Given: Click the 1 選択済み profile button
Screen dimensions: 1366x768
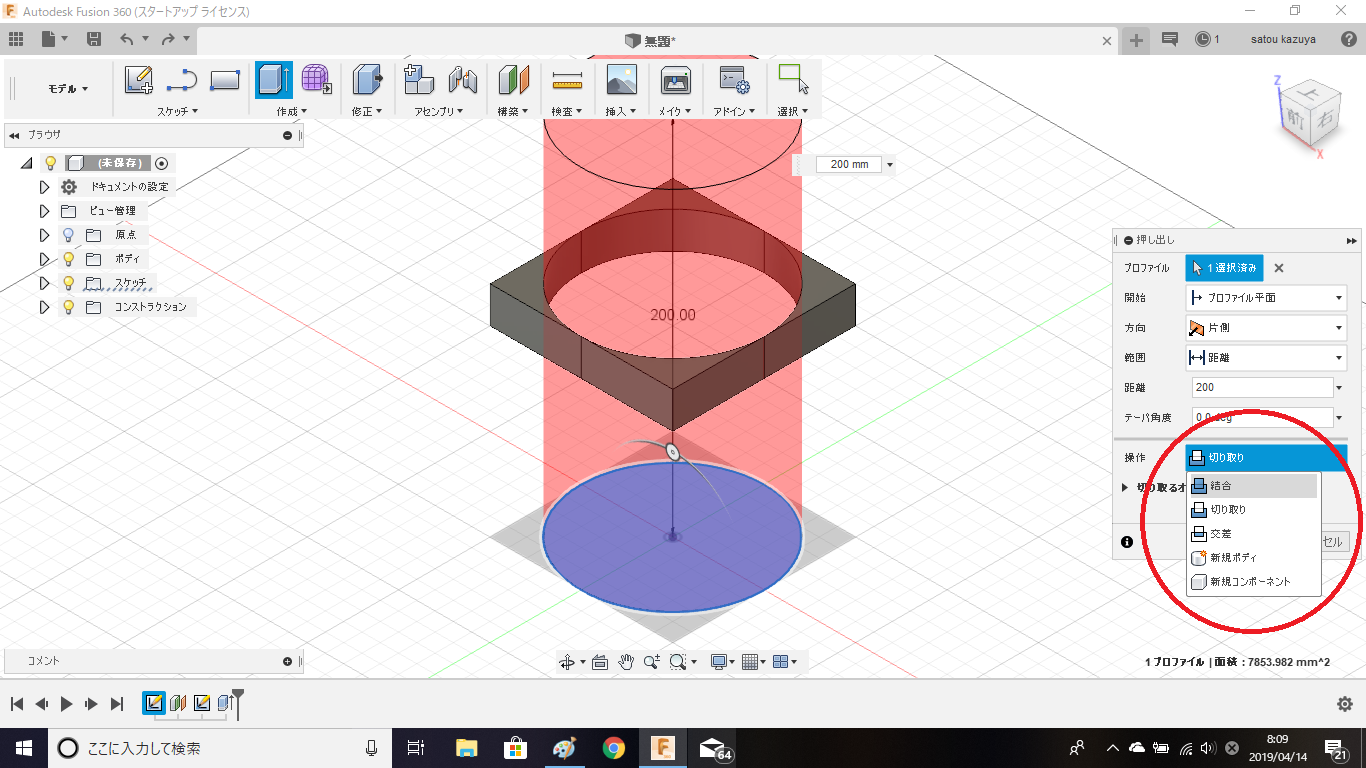Looking at the screenshot, I should pyautogui.click(x=1224, y=268).
